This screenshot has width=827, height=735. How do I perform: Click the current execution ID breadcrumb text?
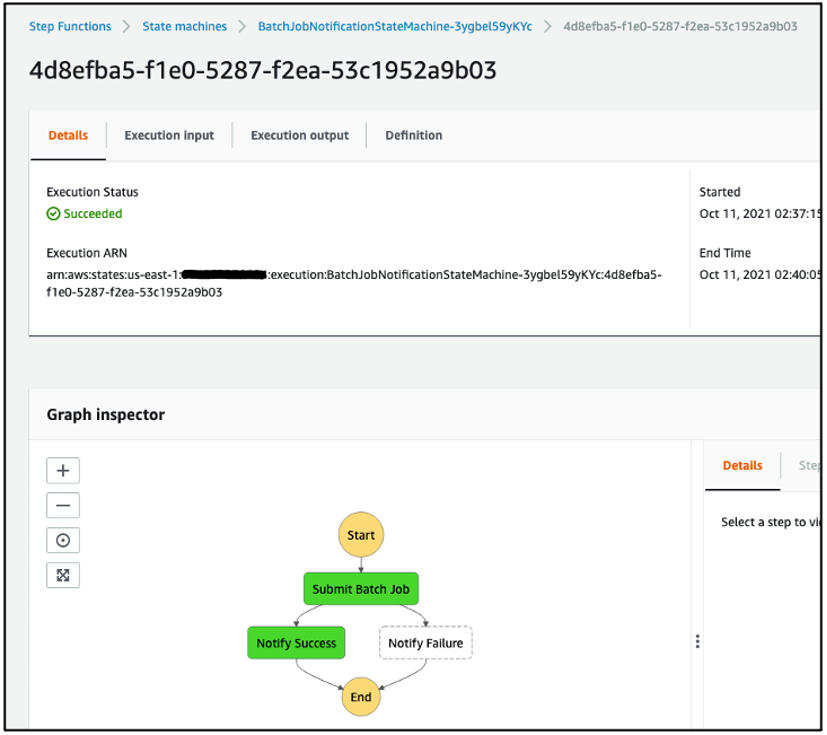point(680,26)
